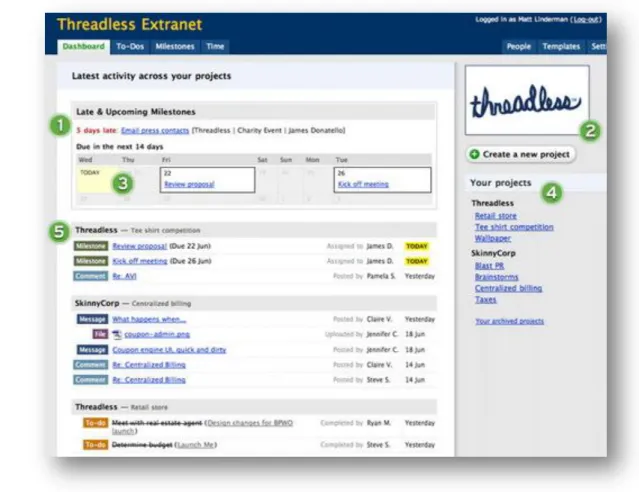This screenshot has height=492, width=639.
Task: Open Centralized billing in Your projects
Action: point(508,288)
